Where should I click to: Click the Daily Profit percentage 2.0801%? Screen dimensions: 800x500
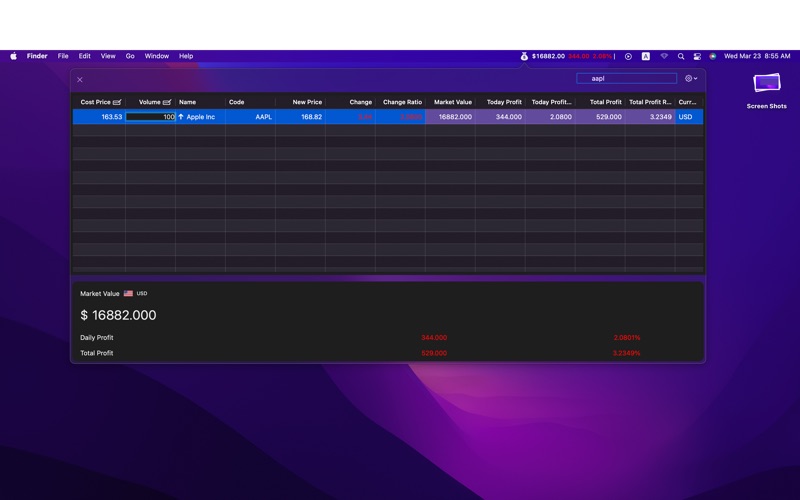(627, 338)
